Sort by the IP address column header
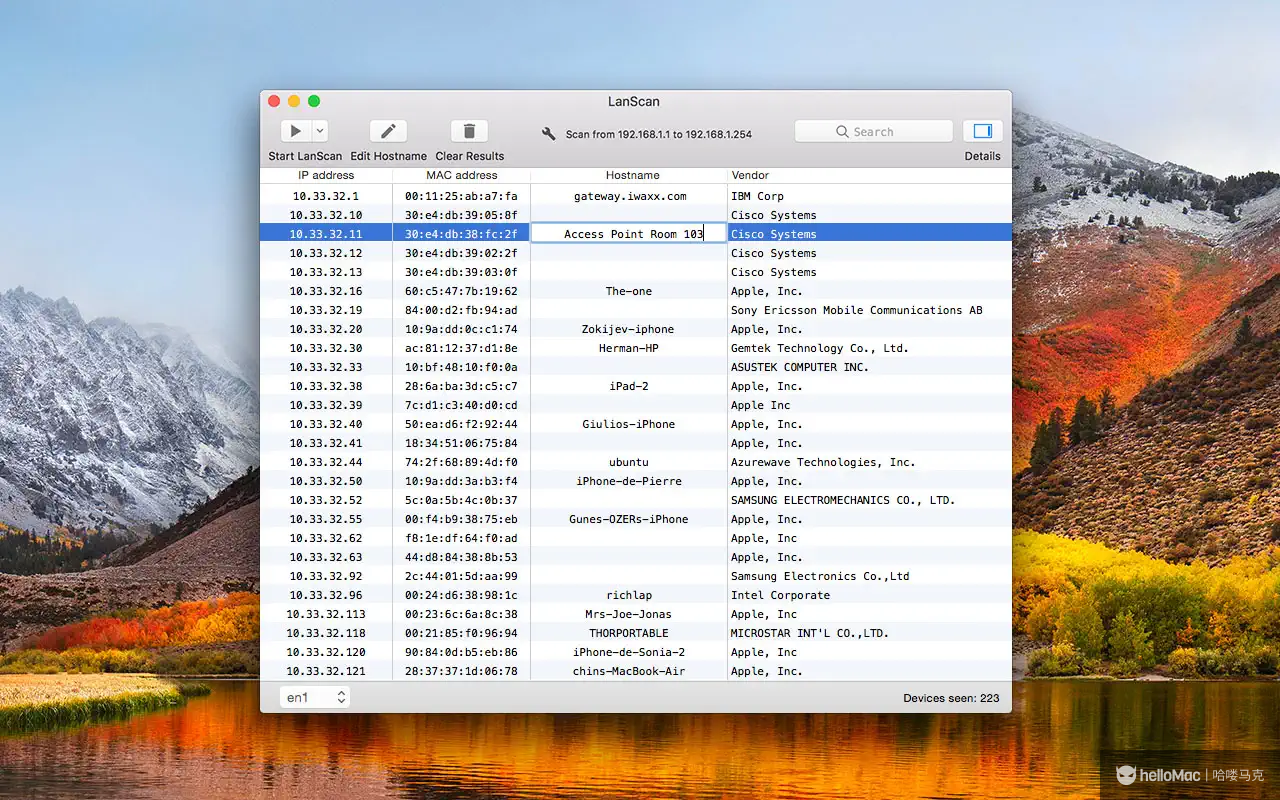Screen dimensions: 1280x800 pyautogui.click(x=326, y=175)
